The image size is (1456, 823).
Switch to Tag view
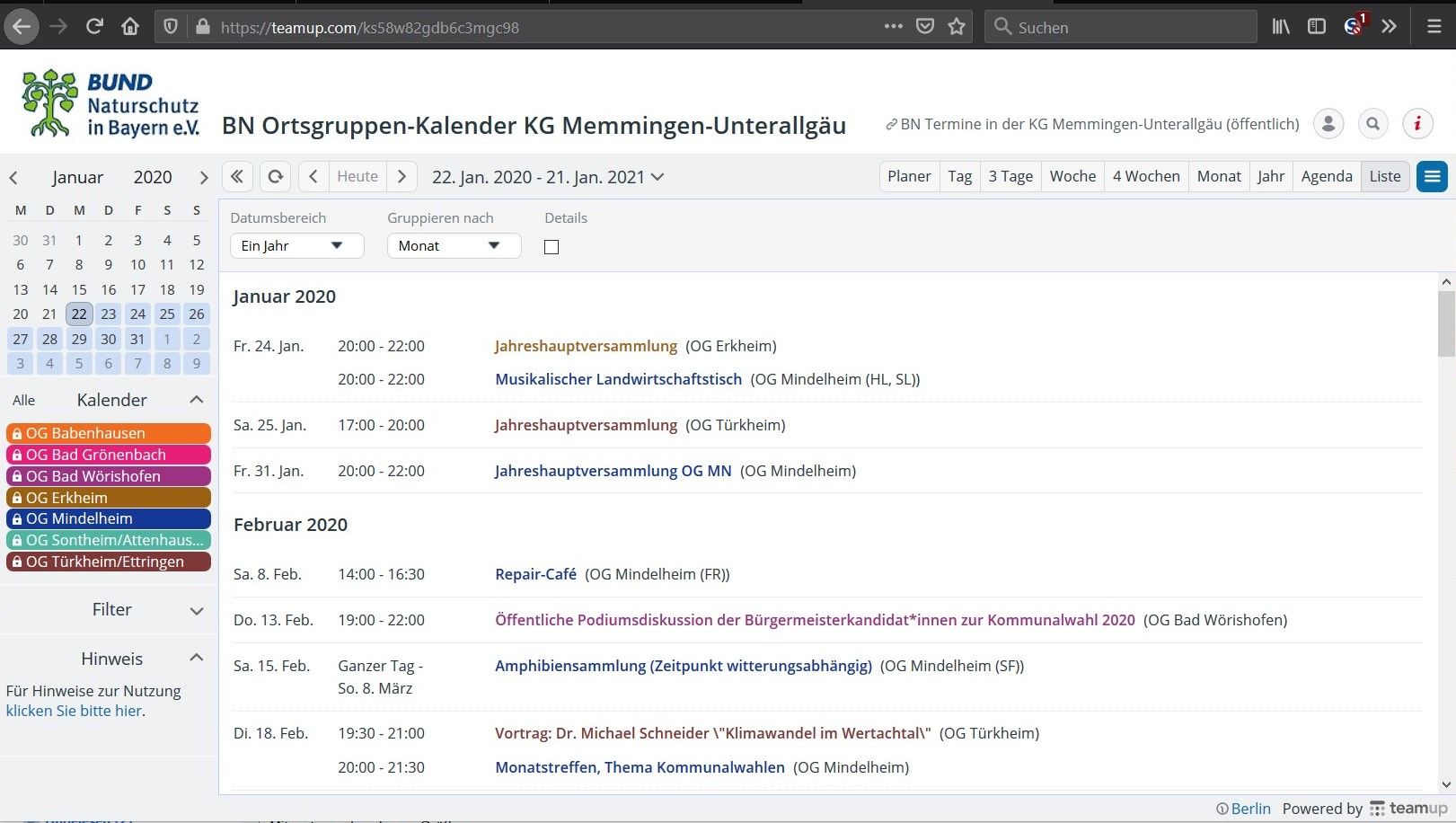[960, 177]
